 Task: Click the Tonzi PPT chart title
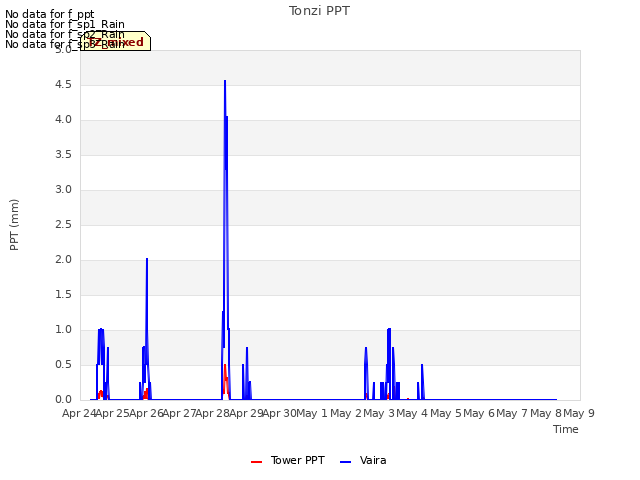(x=319, y=11)
